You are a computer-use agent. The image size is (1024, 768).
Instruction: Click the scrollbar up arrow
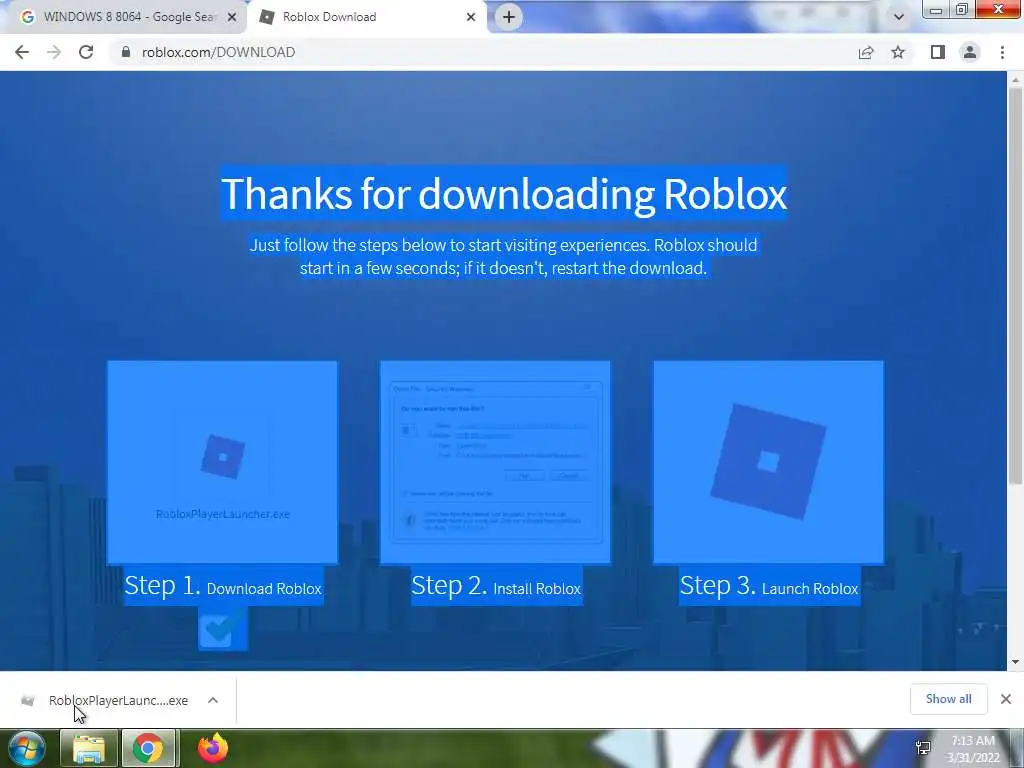click(1015, 80)
